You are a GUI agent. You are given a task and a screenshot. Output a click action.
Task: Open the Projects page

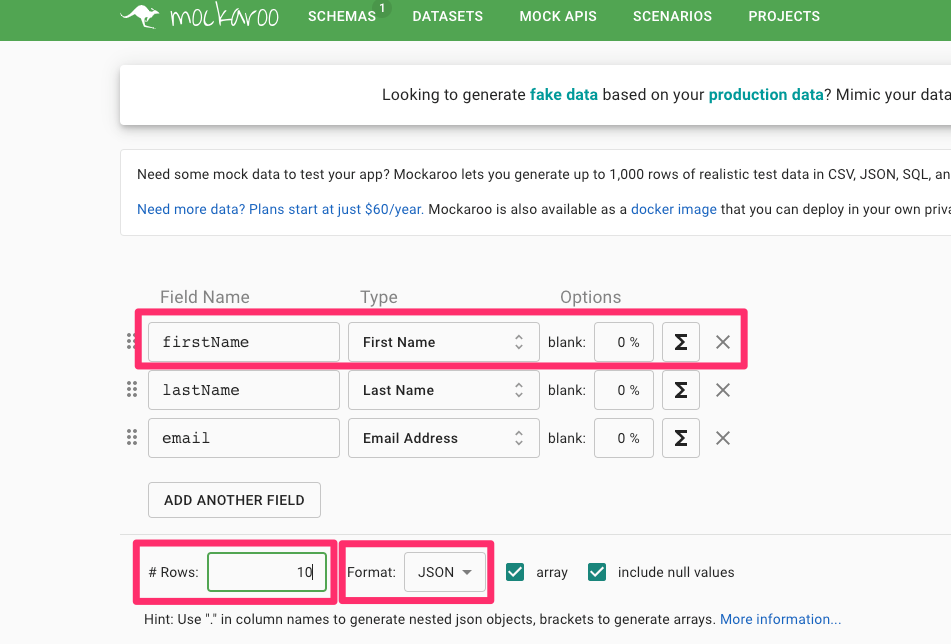tap(784, 16)
